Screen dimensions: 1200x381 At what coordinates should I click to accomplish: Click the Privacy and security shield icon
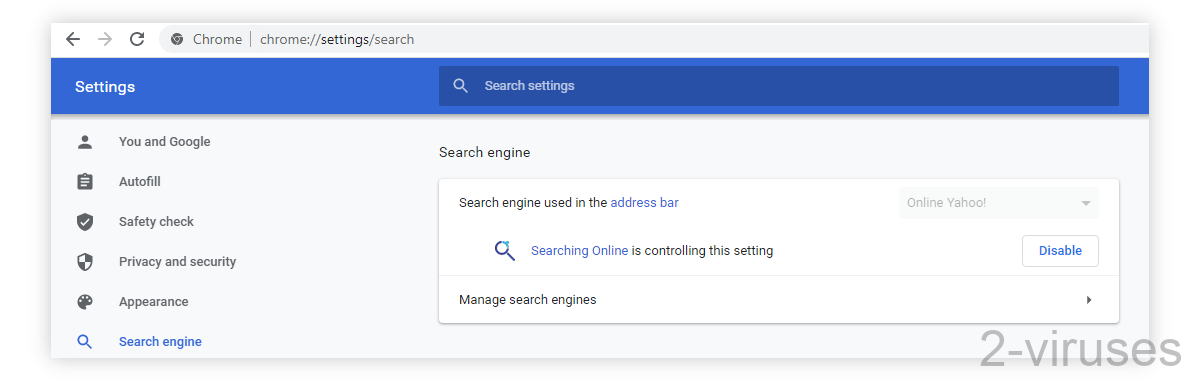(85, 262)
